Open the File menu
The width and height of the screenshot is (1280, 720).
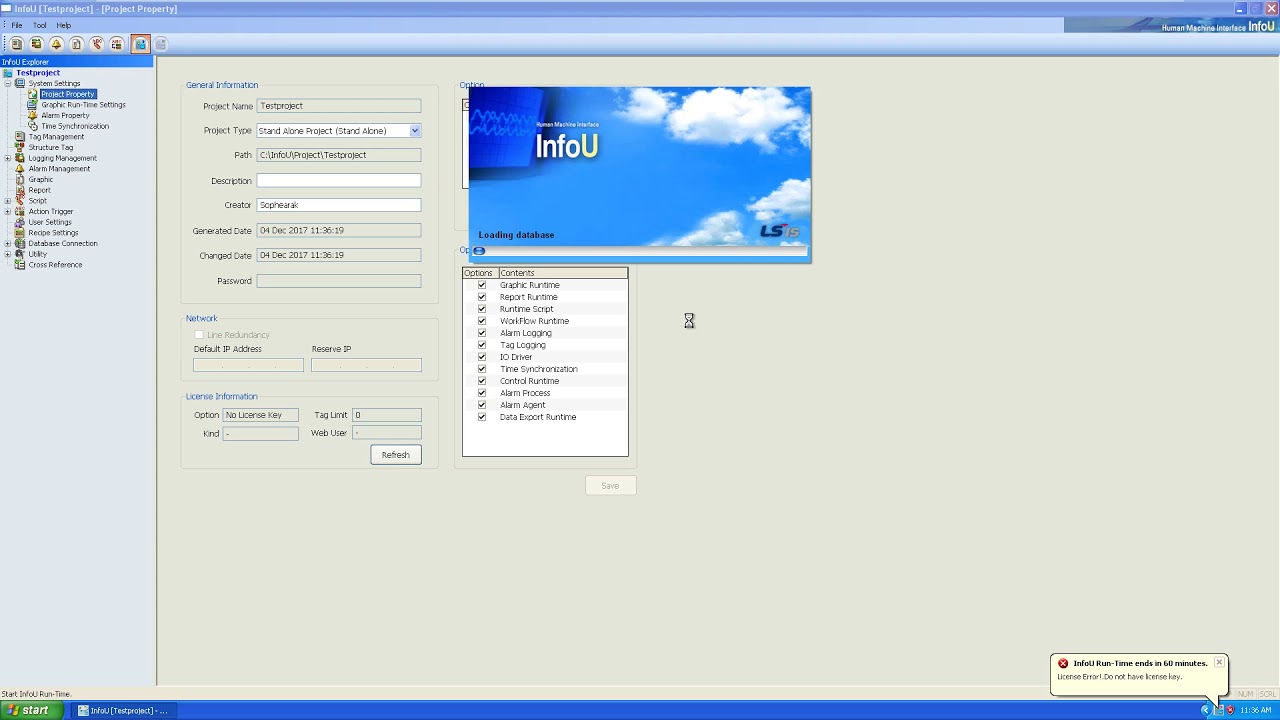click(17, 25)
